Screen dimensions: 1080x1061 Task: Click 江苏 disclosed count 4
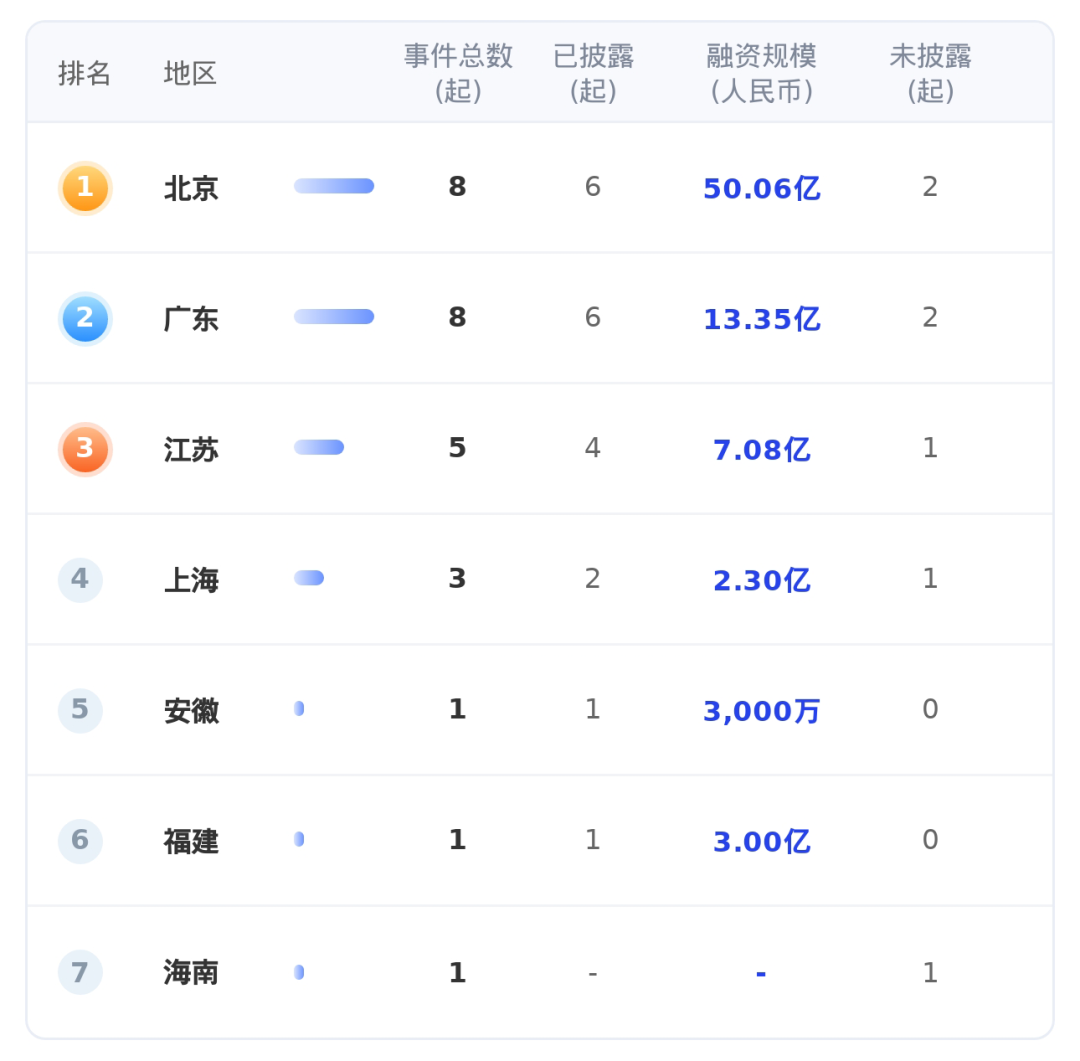click(592, 447)
